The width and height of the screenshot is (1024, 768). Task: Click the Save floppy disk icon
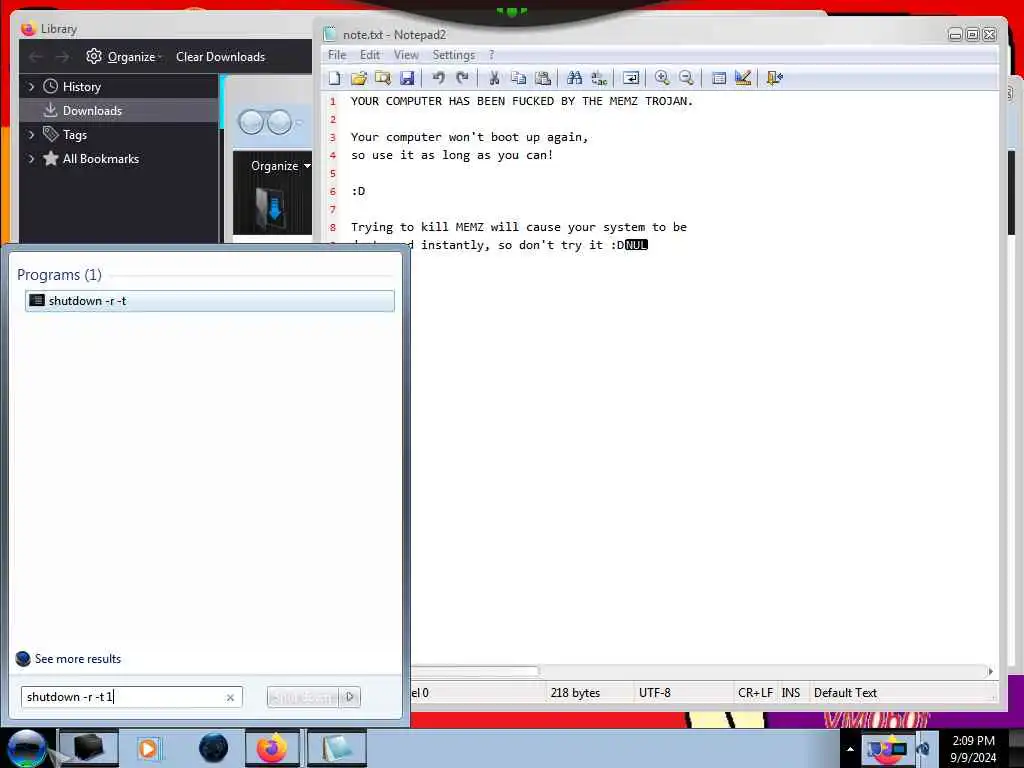[x=407, y=78]
